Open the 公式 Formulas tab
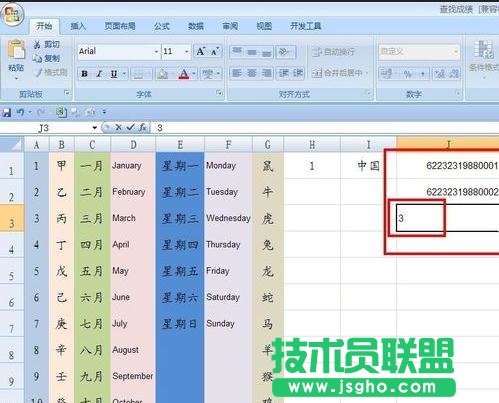The image size is (499, 403). [x=162, y=26]
